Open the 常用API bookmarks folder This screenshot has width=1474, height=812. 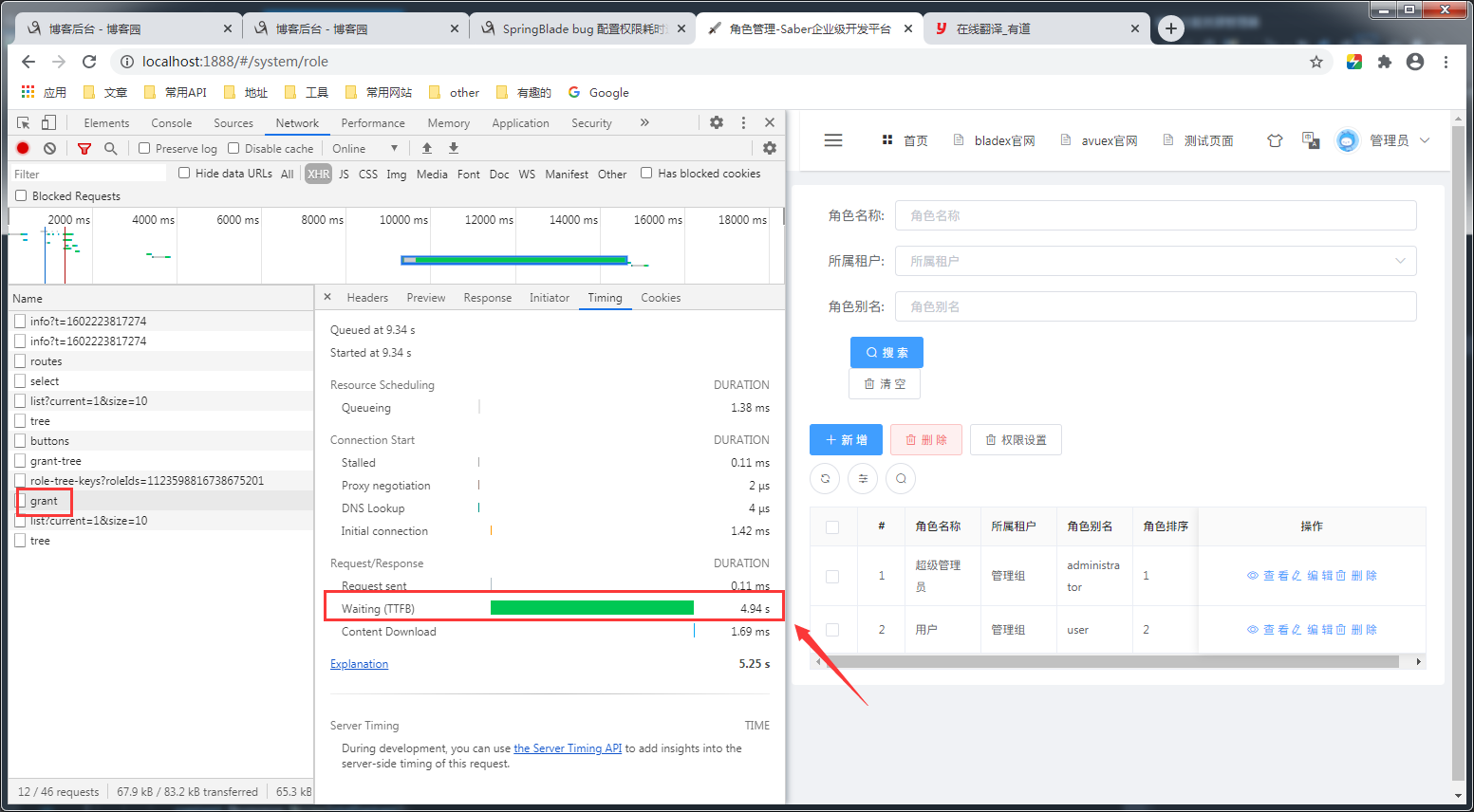(176, 92)
